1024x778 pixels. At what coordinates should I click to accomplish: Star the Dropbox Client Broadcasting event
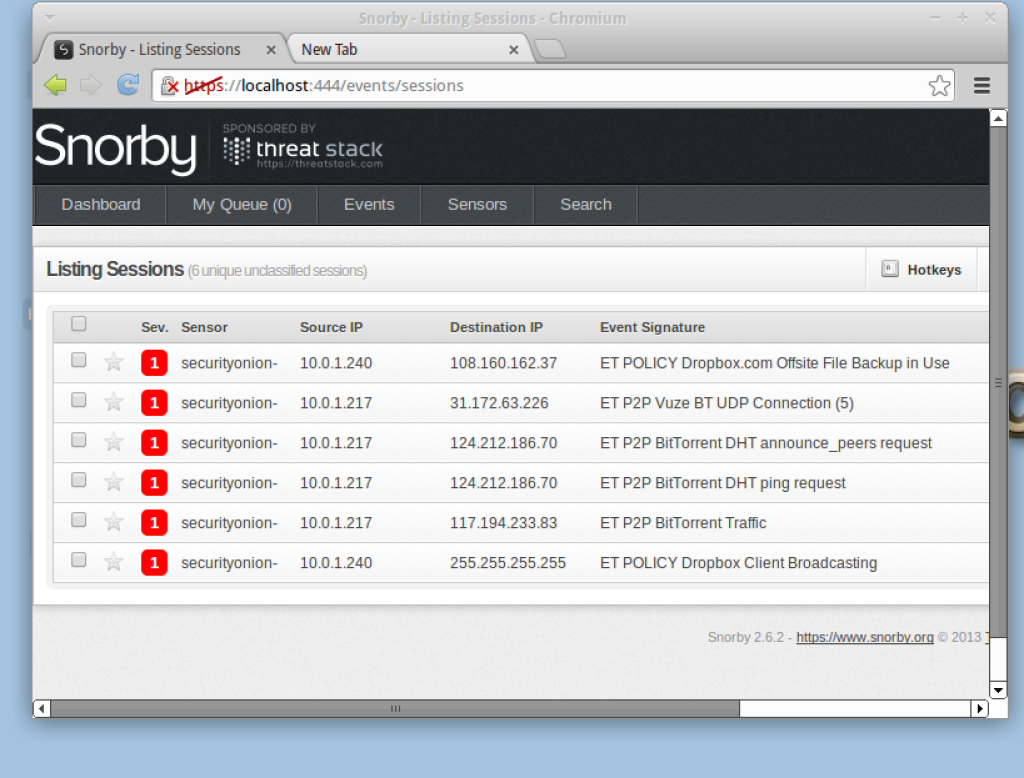point(114,562)
